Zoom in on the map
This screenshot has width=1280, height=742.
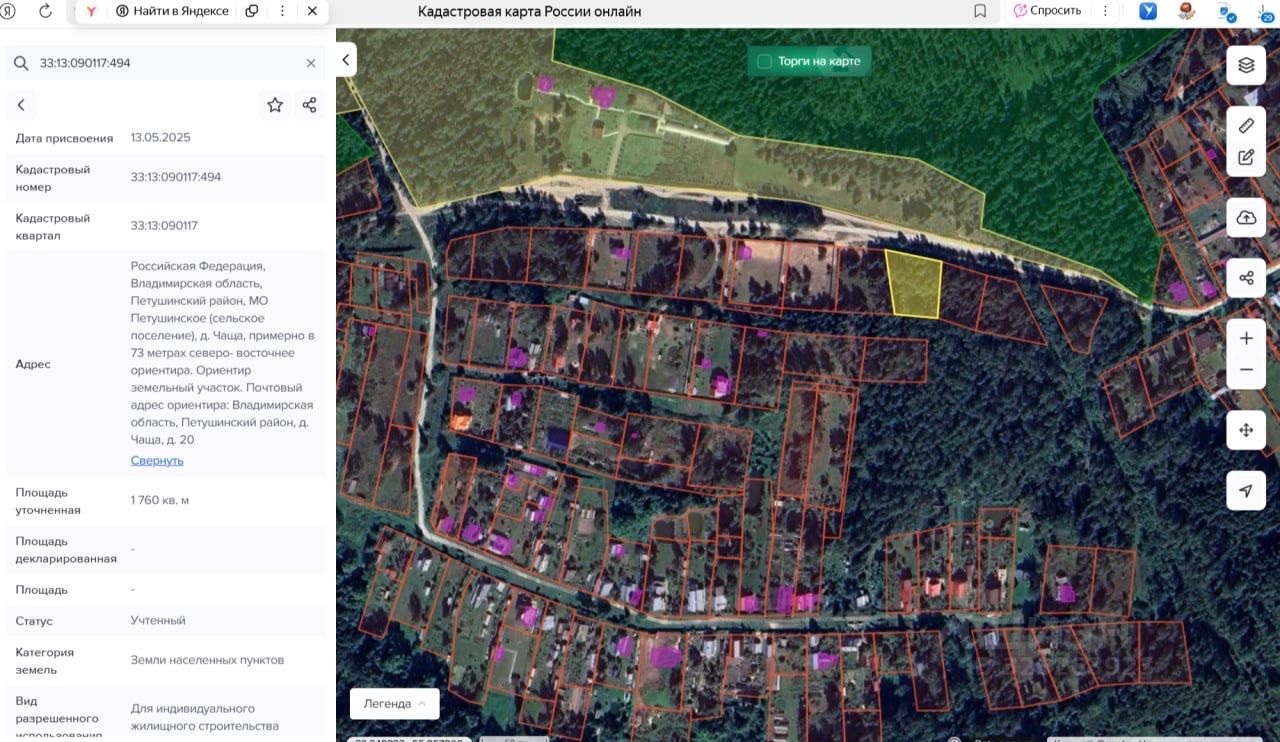coord(1246,338)
